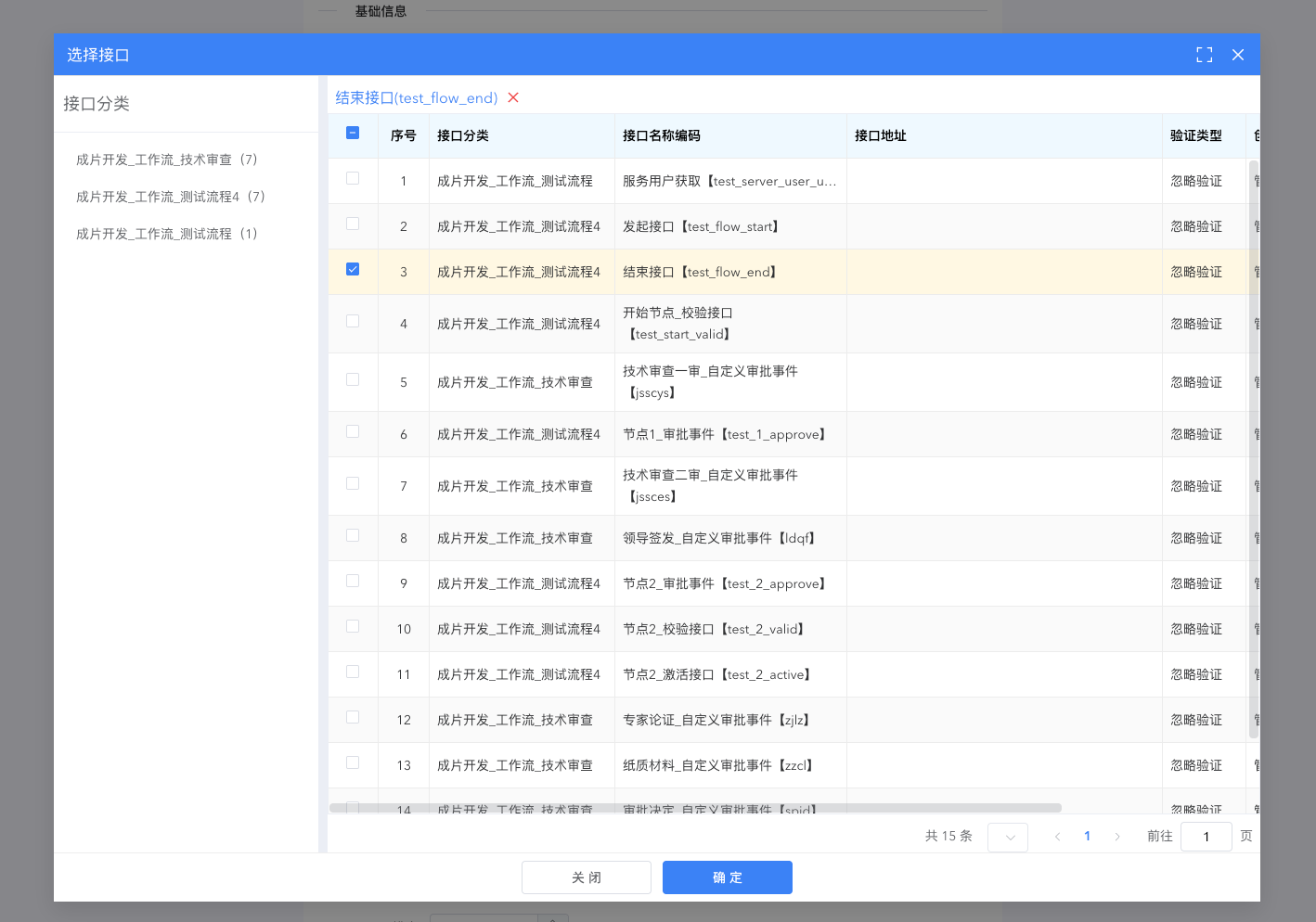Click the 关闭 button

tap(586, 877)
